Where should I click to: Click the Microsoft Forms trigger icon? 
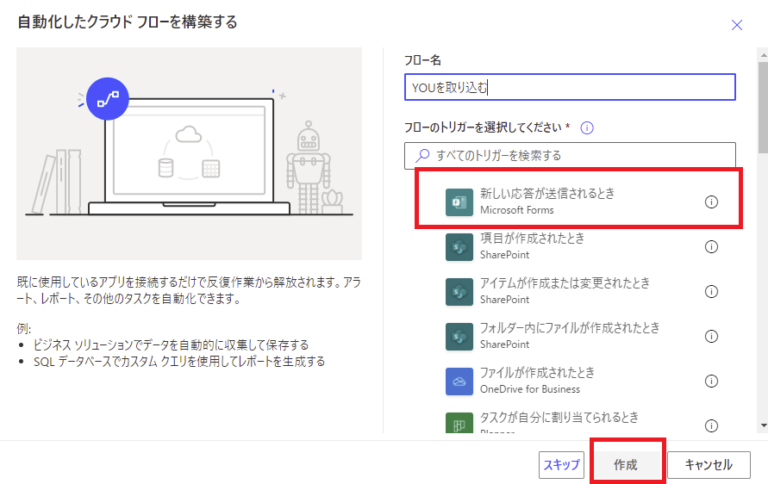pos(459,201)
